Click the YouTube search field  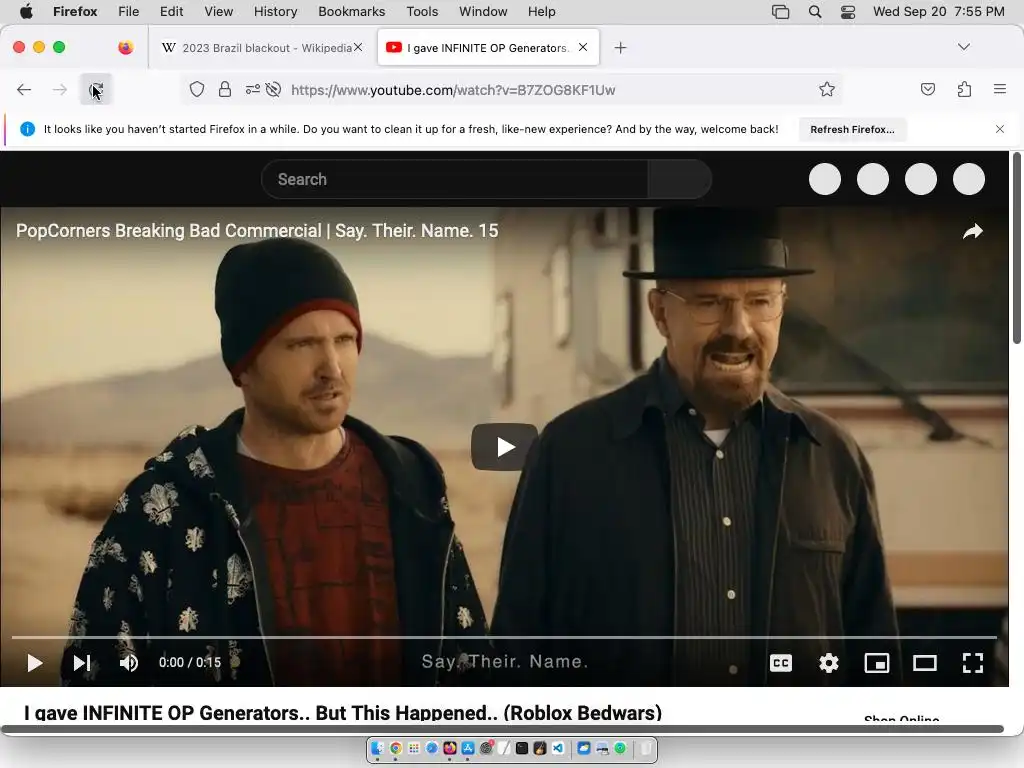coord(455,179)
